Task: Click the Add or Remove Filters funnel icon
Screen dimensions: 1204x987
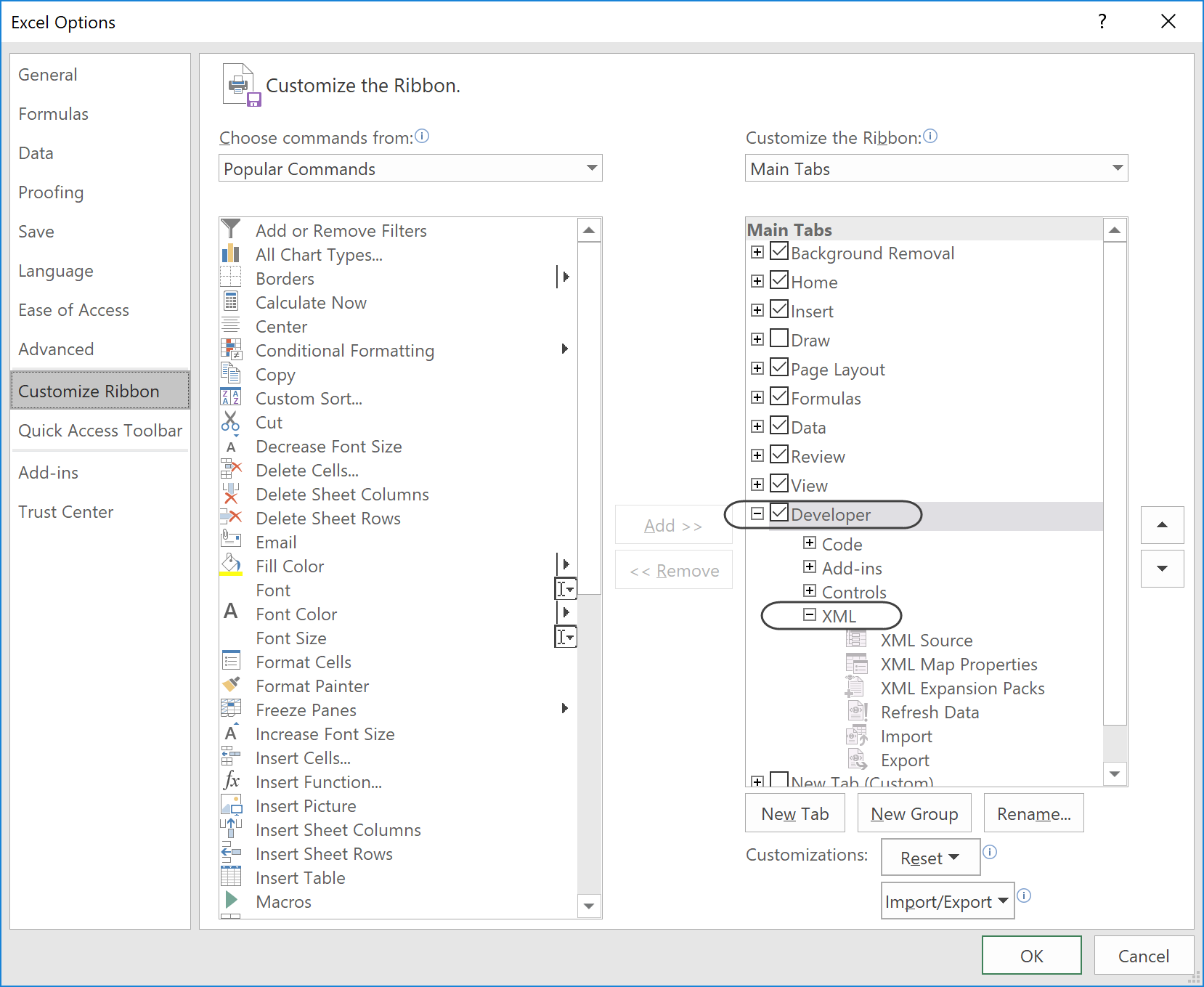Action: (x=230, y=230)
